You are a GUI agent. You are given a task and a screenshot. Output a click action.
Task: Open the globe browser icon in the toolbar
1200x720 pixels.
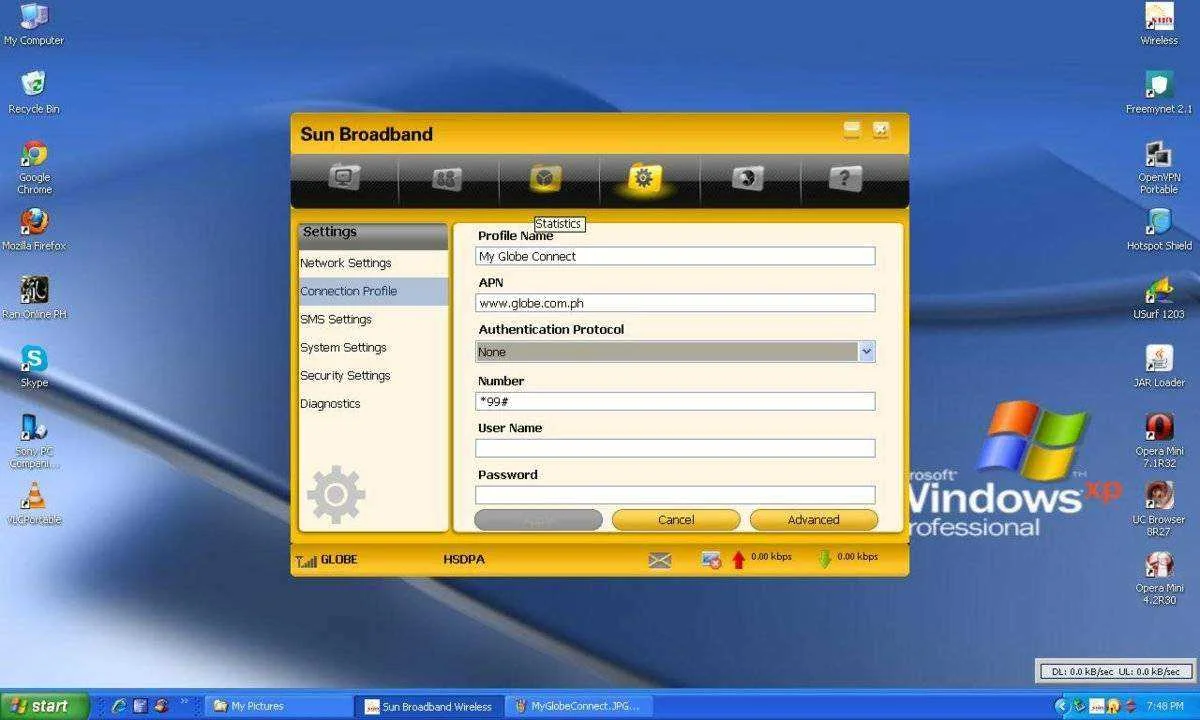(747, 179)
